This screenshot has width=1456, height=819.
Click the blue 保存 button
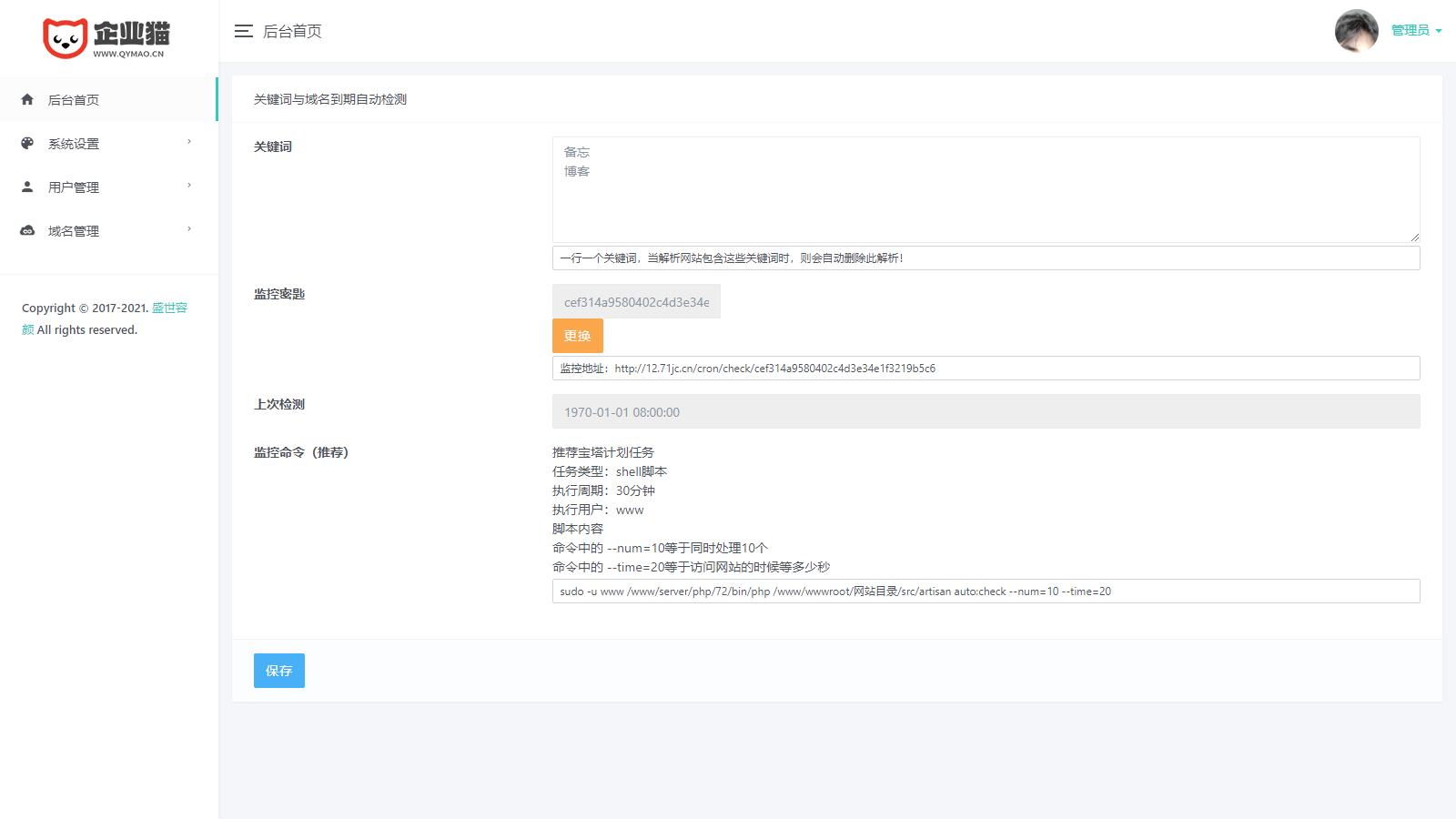coord(278,671)
